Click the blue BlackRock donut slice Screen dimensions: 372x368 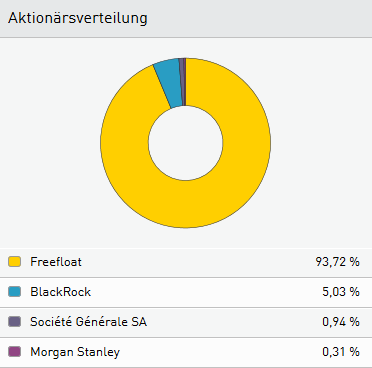[x=168, y=83]
